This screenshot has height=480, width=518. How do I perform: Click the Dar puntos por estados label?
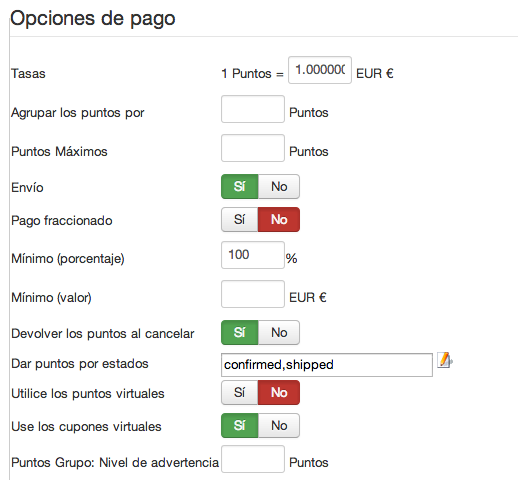80,364
